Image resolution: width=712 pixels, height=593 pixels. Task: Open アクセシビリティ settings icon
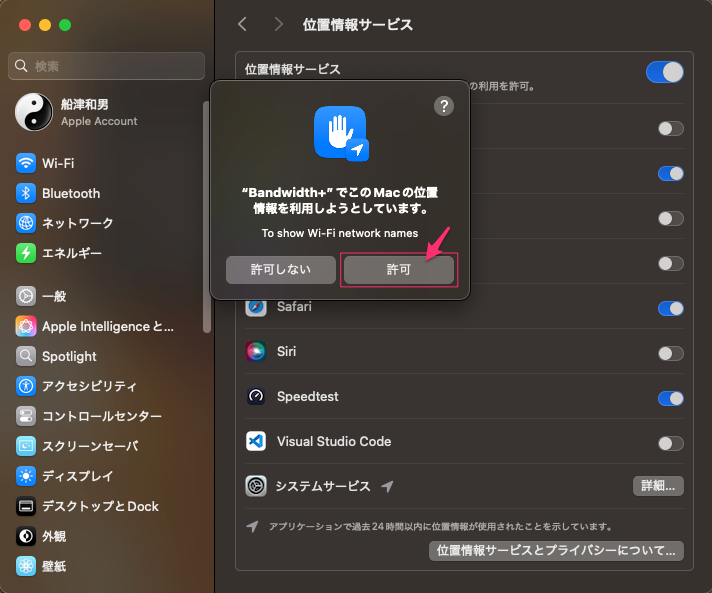pos(26,386)
